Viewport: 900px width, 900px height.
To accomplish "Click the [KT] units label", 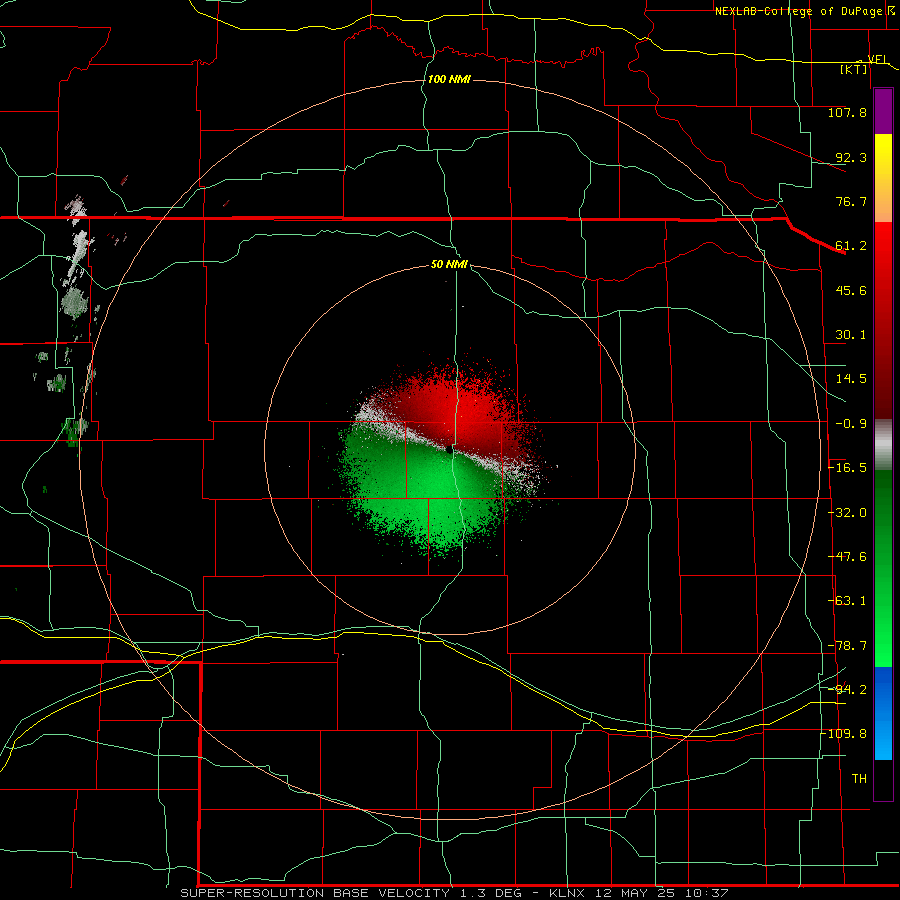I will tap(854, 69).
